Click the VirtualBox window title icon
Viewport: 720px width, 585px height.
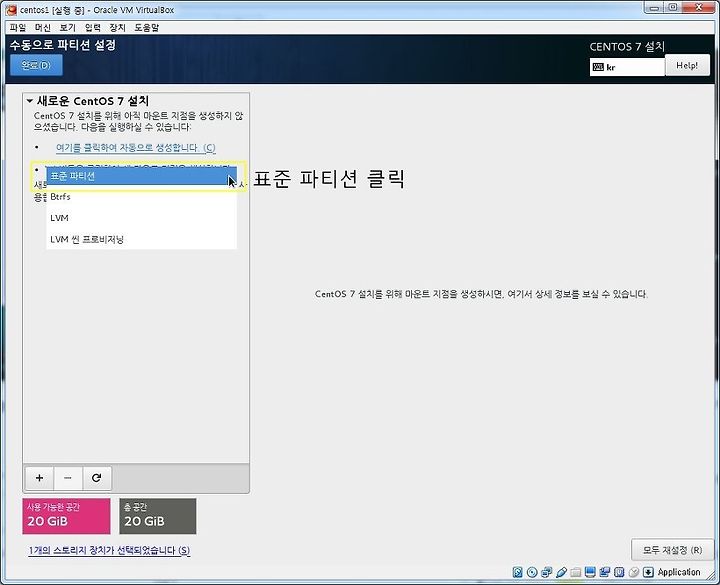[11, 9]
